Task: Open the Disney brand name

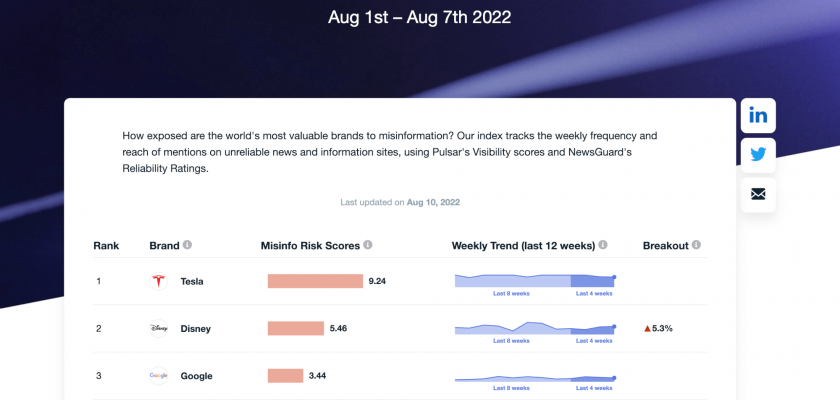Action: click(195, 328)
